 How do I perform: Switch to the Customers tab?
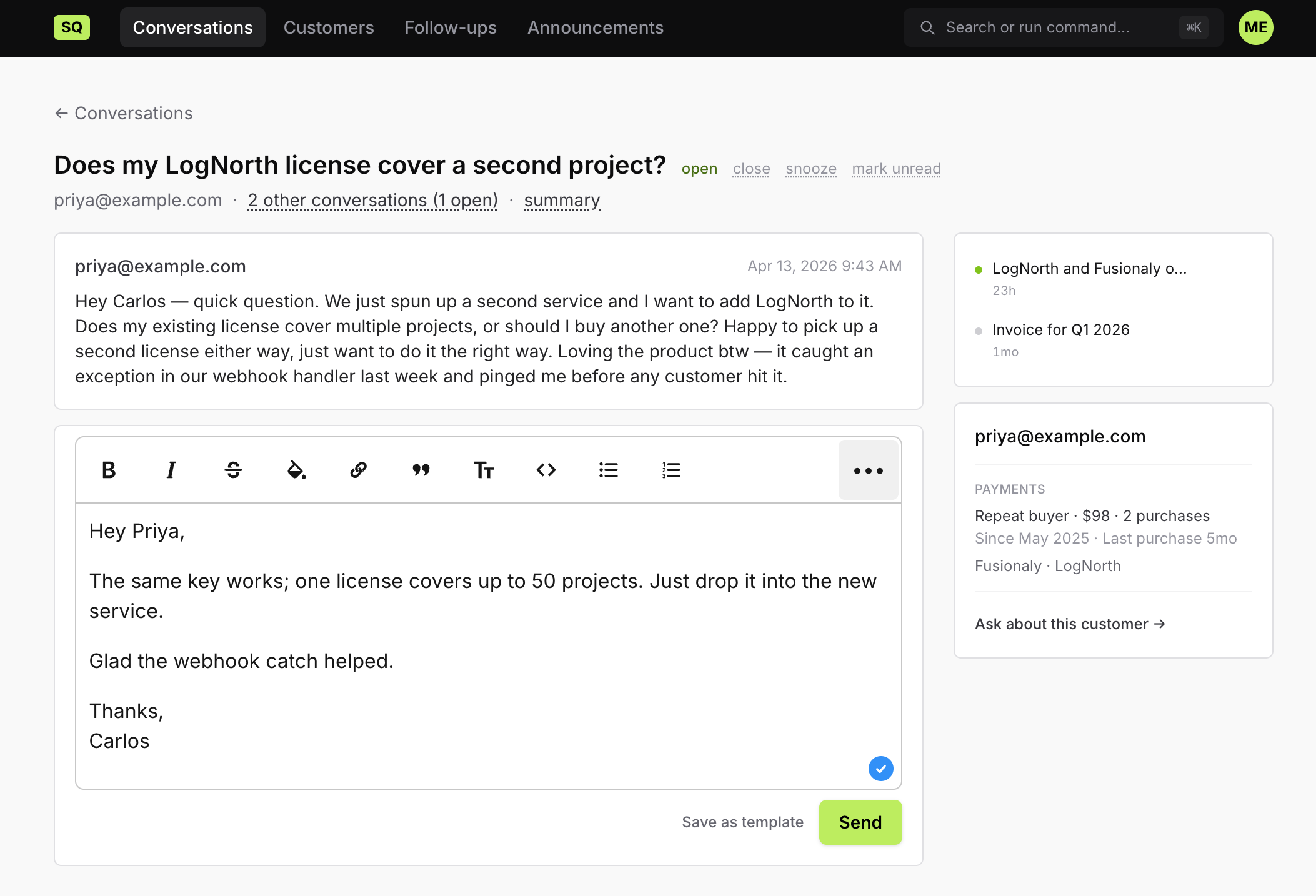coord(328,27)
